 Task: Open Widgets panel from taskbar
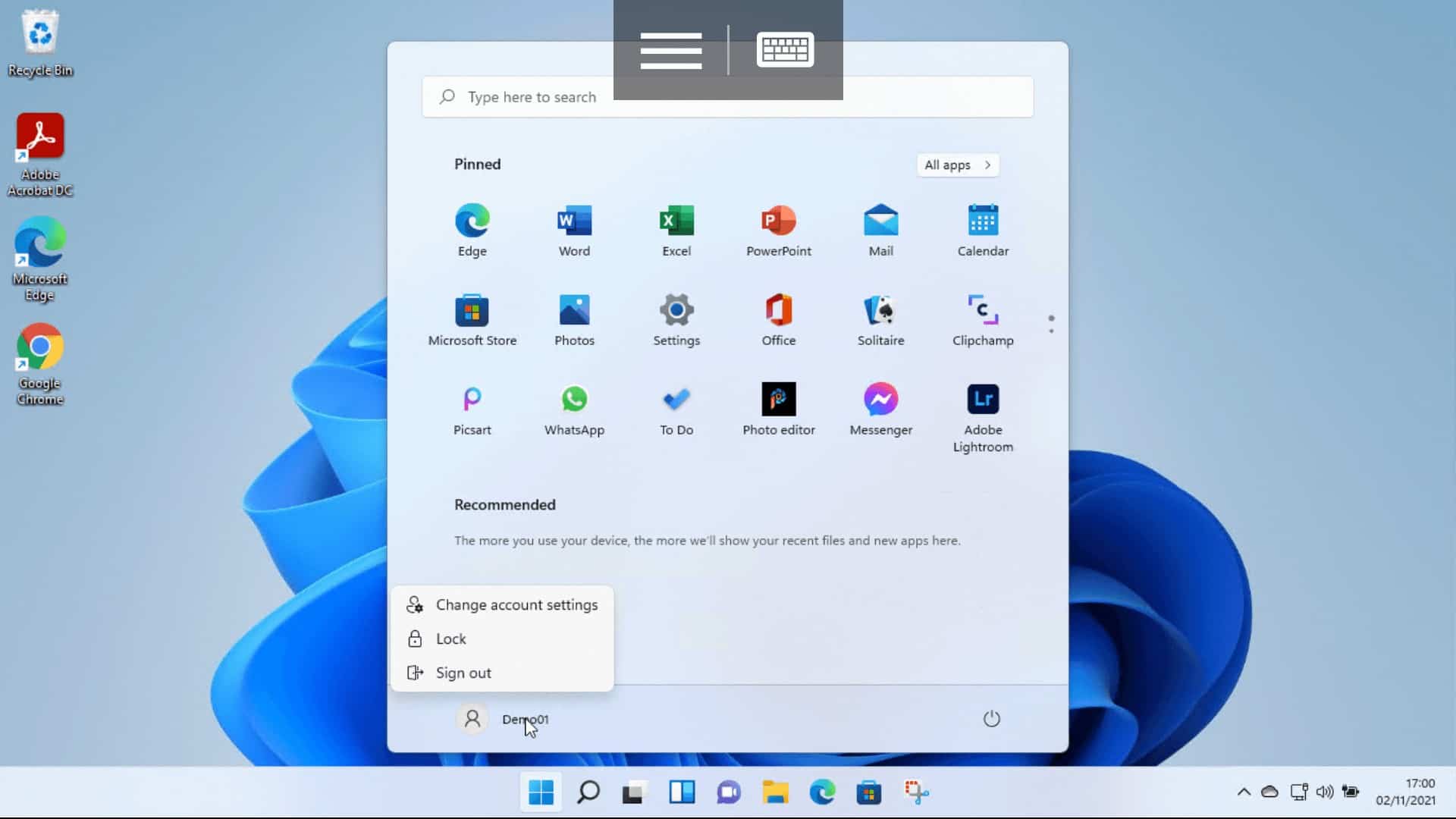click(x=682, y=792)
